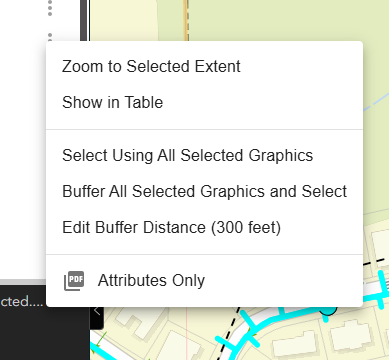Click the light blue stream line on map
The width and height of the screenshot is (389, 360).
(x=375, y=103)
